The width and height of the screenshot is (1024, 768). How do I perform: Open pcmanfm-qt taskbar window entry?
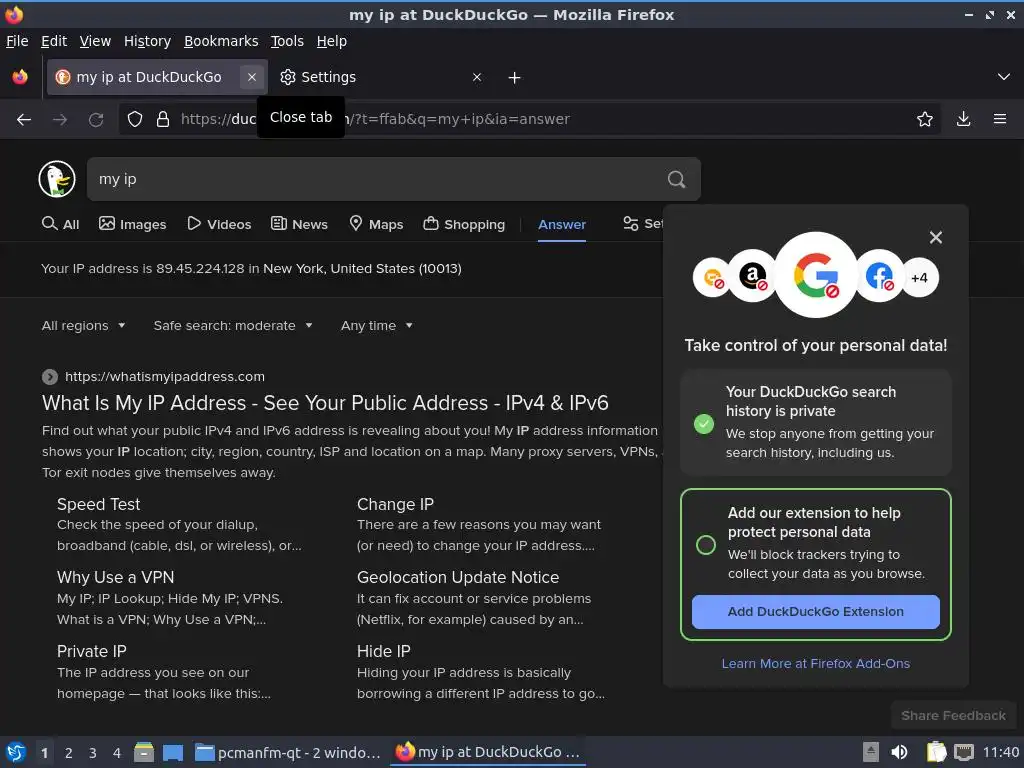pos(287,753)
